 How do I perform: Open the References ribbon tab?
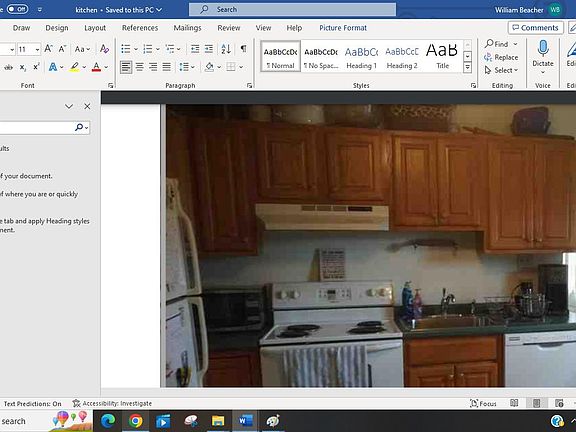140,28
